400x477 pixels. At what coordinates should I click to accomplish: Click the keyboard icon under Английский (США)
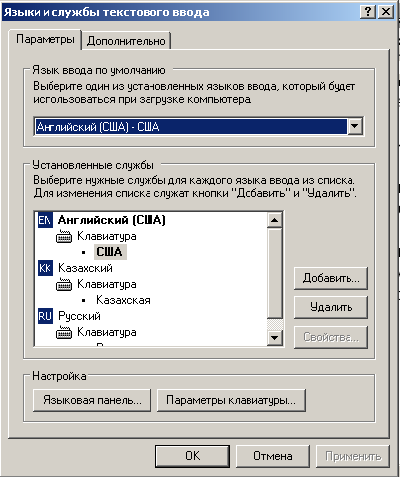[64, 236]
